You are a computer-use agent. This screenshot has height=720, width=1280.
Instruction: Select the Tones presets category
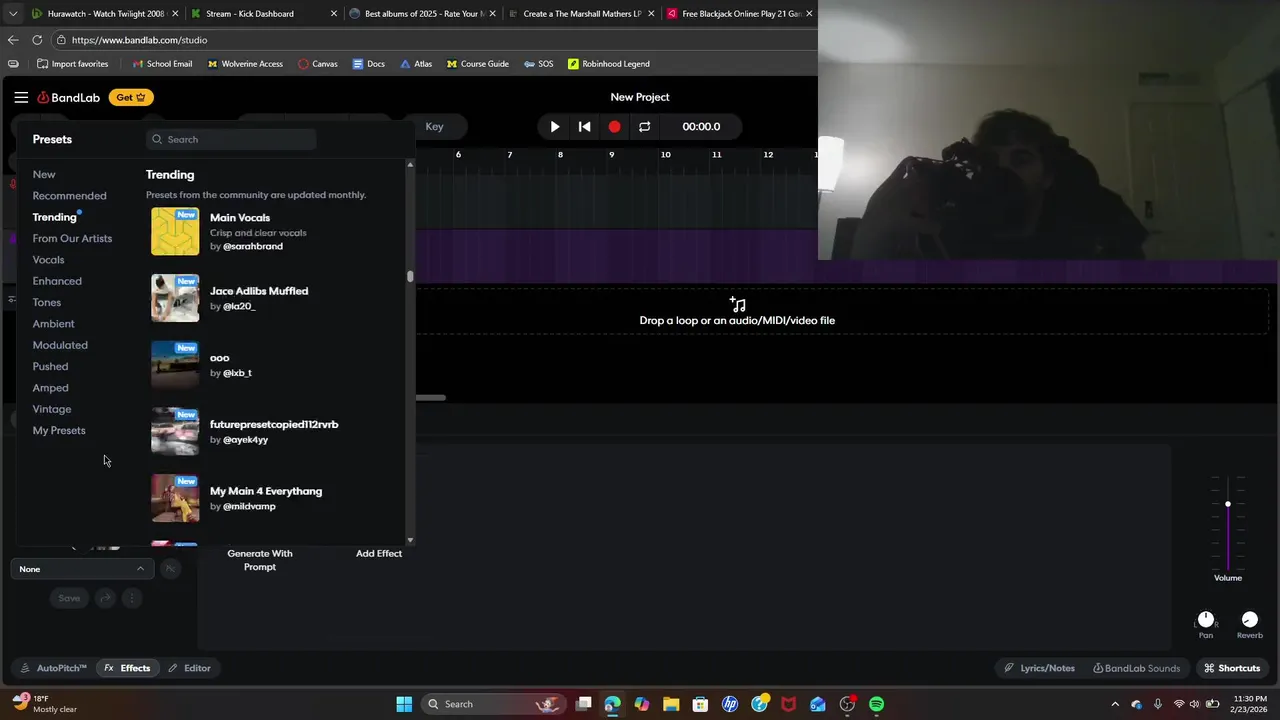point(46,302)
